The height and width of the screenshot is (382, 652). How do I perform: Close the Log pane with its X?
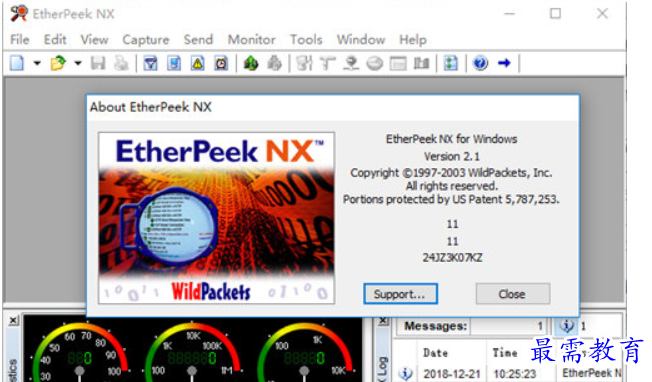click(x=383, y=320)
